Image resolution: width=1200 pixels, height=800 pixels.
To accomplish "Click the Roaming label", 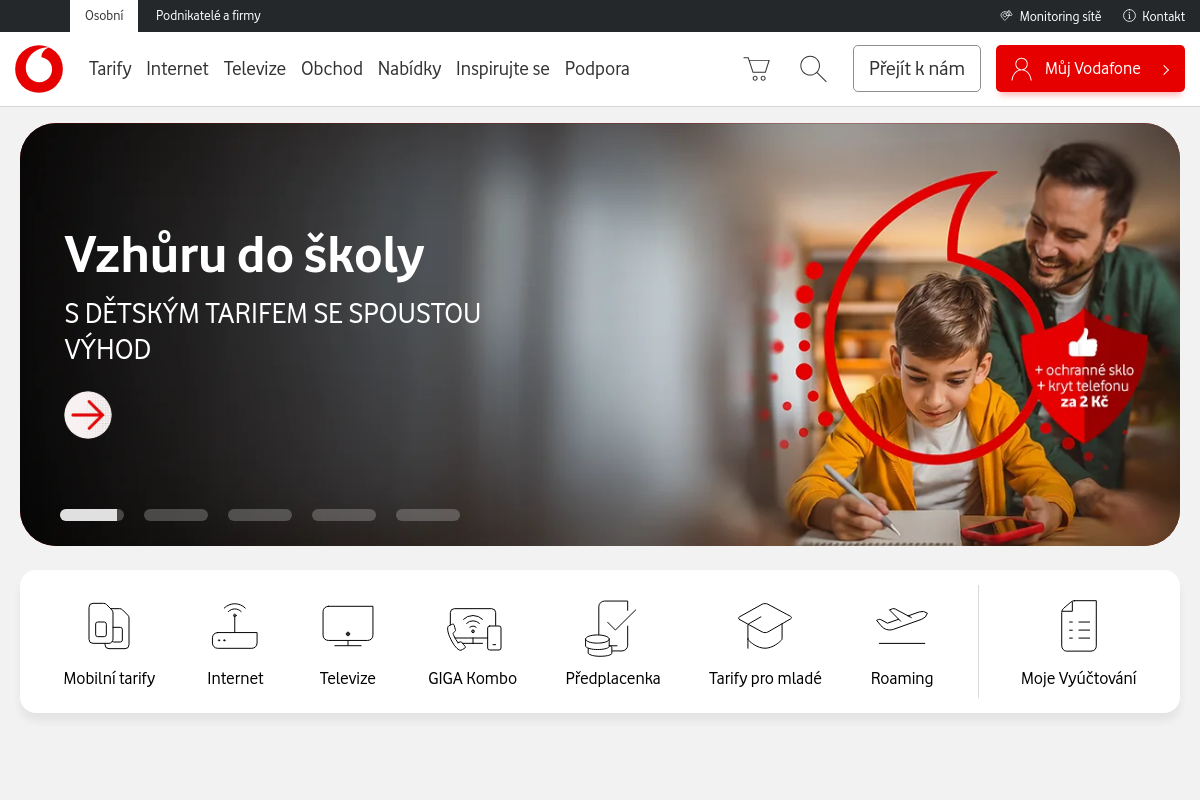I will [902, 678].
